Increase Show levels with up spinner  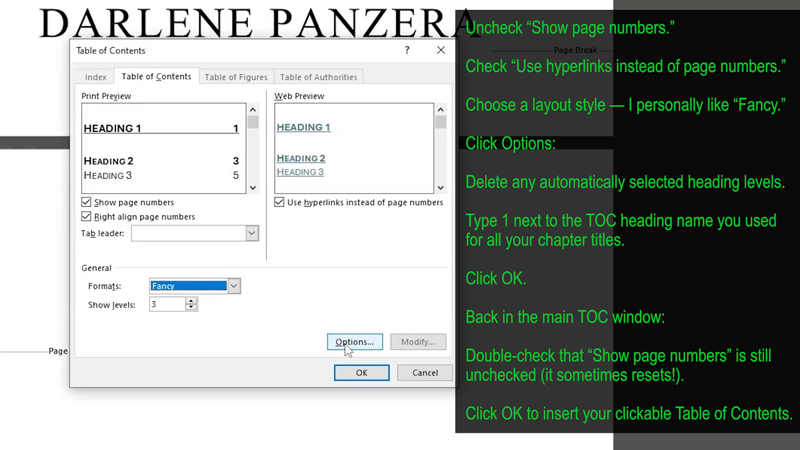click(x=191, y=301)
